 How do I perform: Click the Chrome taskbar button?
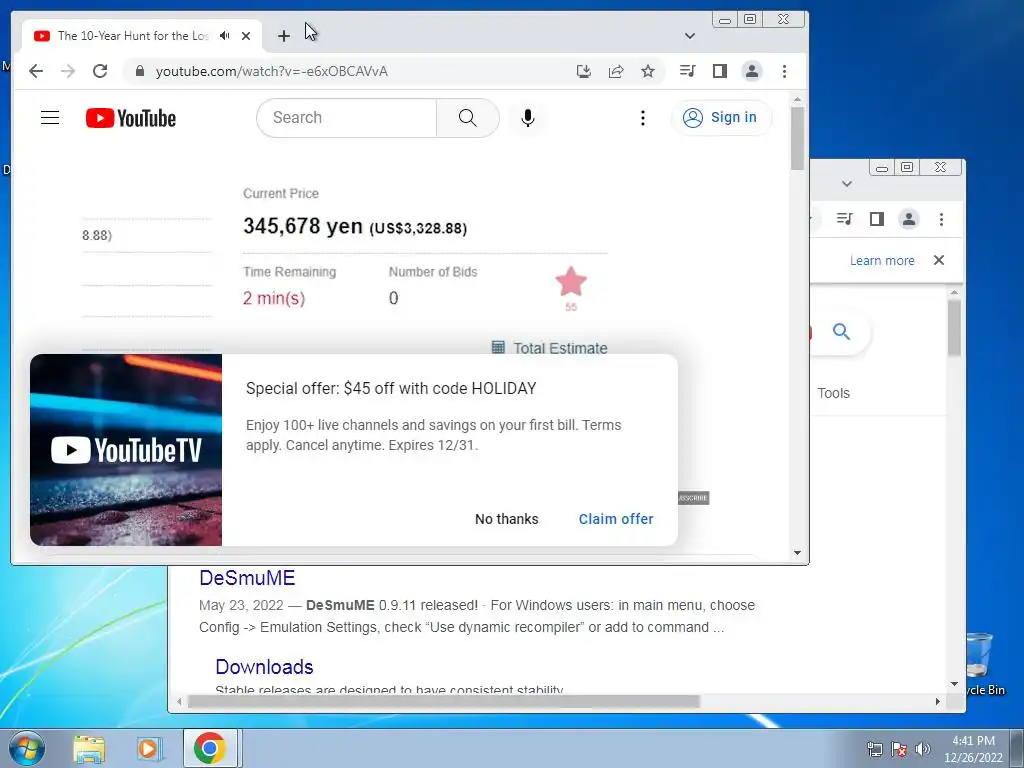tap(210, 748)
